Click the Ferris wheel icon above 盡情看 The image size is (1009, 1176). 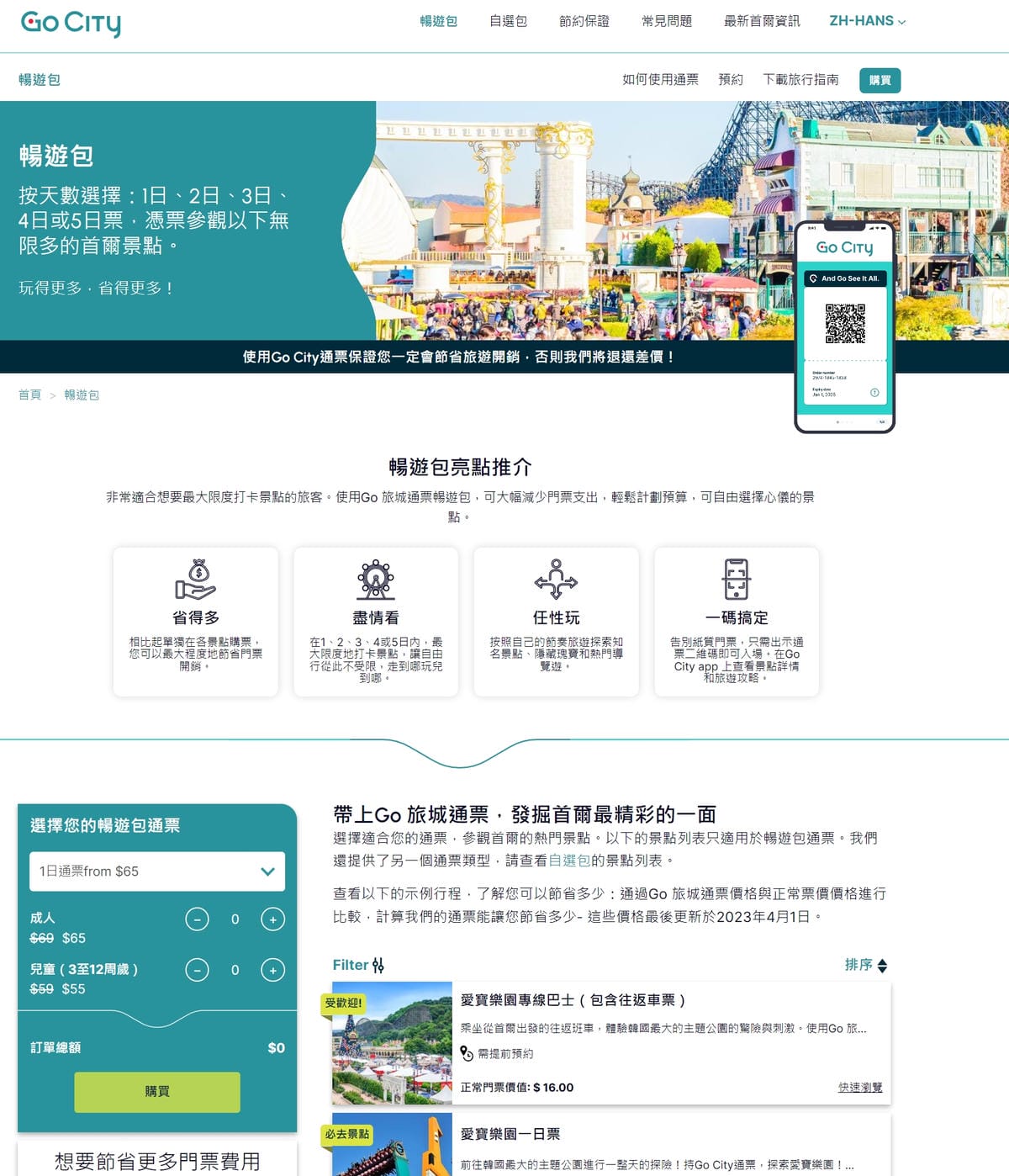click(x=376, y=579)
